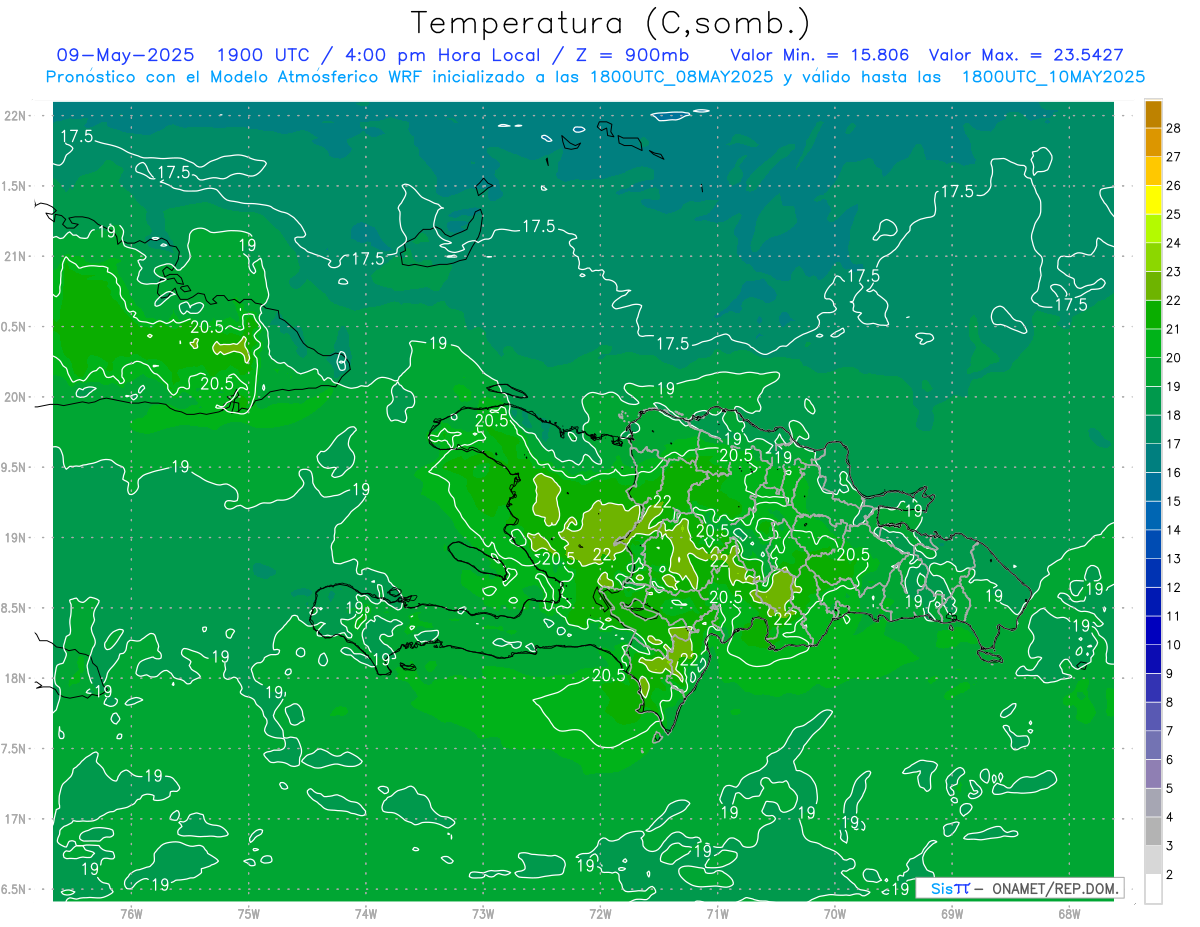Click color scale value "12"
This screenshot has height=927, width=1200.
tap(1174, 588)
